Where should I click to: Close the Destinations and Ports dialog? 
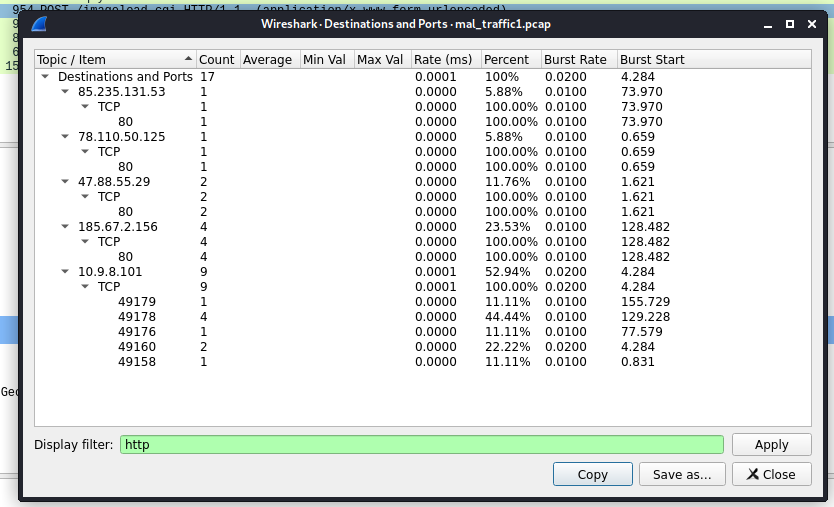[771, 474]
